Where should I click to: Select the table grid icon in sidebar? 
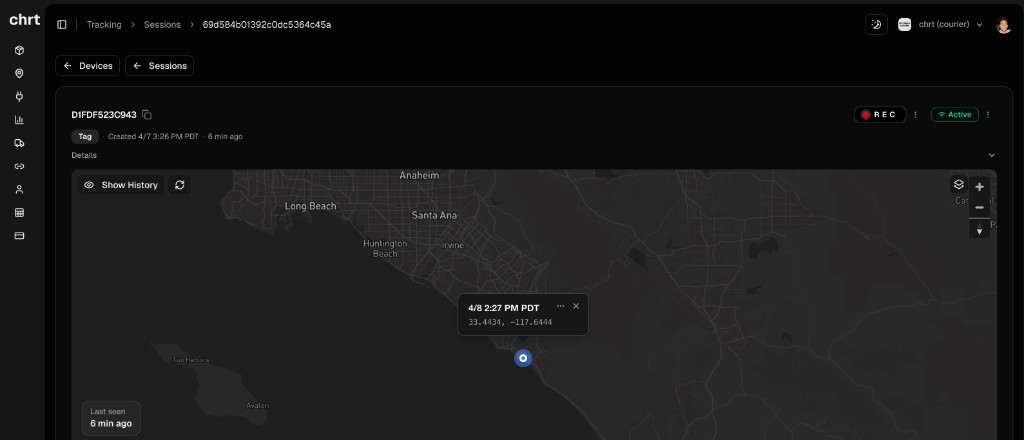(x=20, y=213)
